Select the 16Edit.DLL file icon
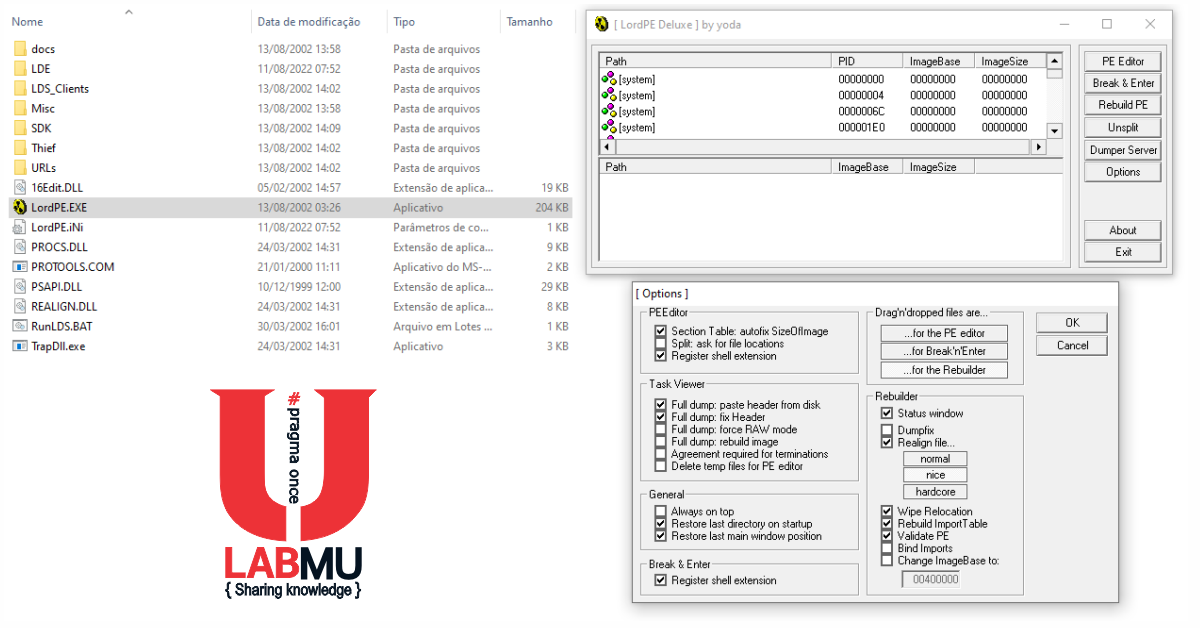Image resolution: width=1200 pixels, height=628 pixels. [x=20, y=187]
